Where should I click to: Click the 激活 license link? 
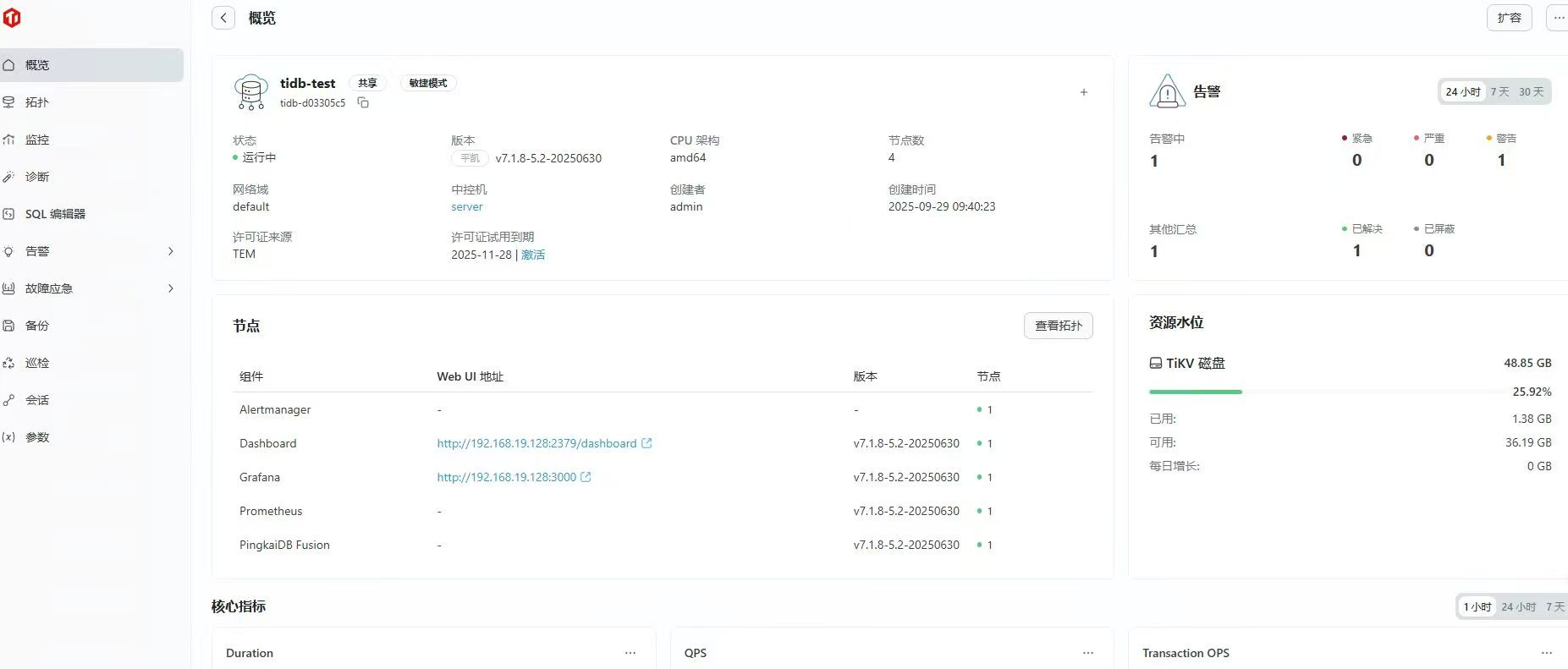click(x=533, y=255)
